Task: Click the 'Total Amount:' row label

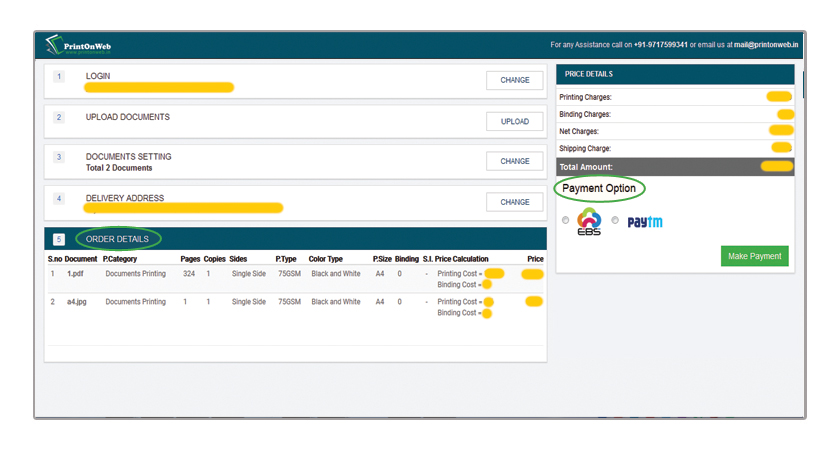Action: point(586,167)
